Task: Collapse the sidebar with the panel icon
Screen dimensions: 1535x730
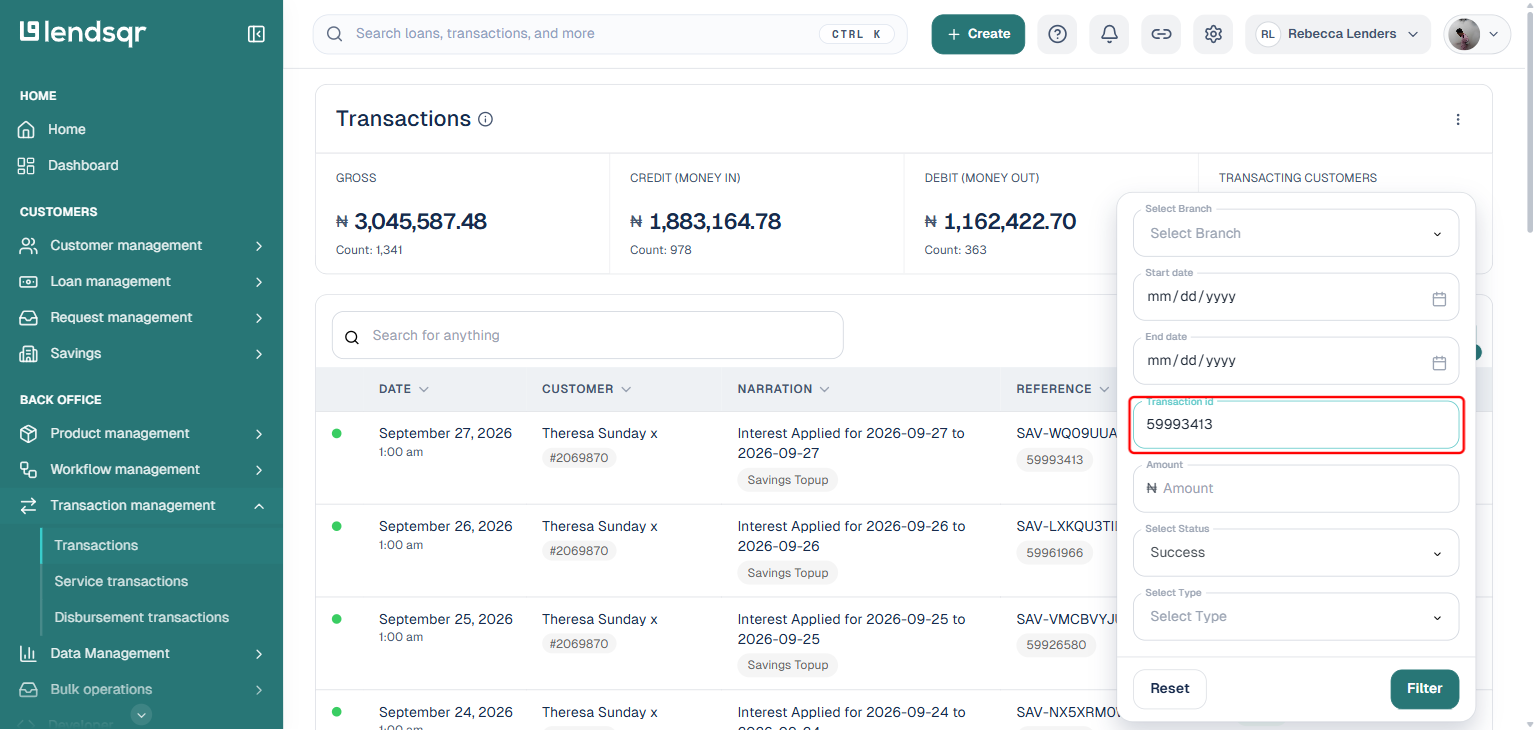Action: 256,34
